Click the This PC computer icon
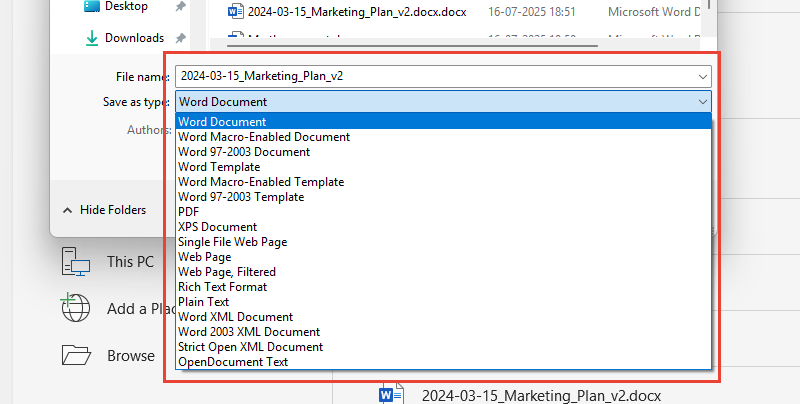 point(76,262)
